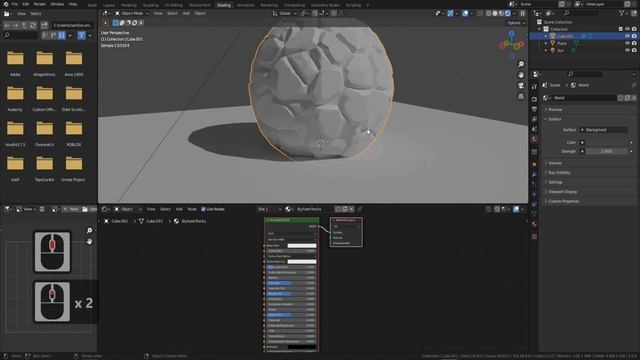Open the Help menu
Screen dimensions: 640x360
coord(73,4)
